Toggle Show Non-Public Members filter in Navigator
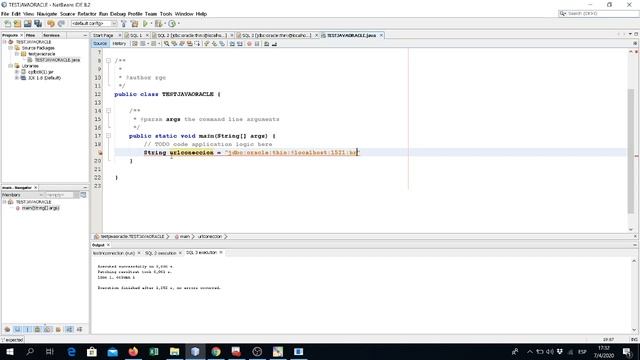 click(x=38, y=329)
